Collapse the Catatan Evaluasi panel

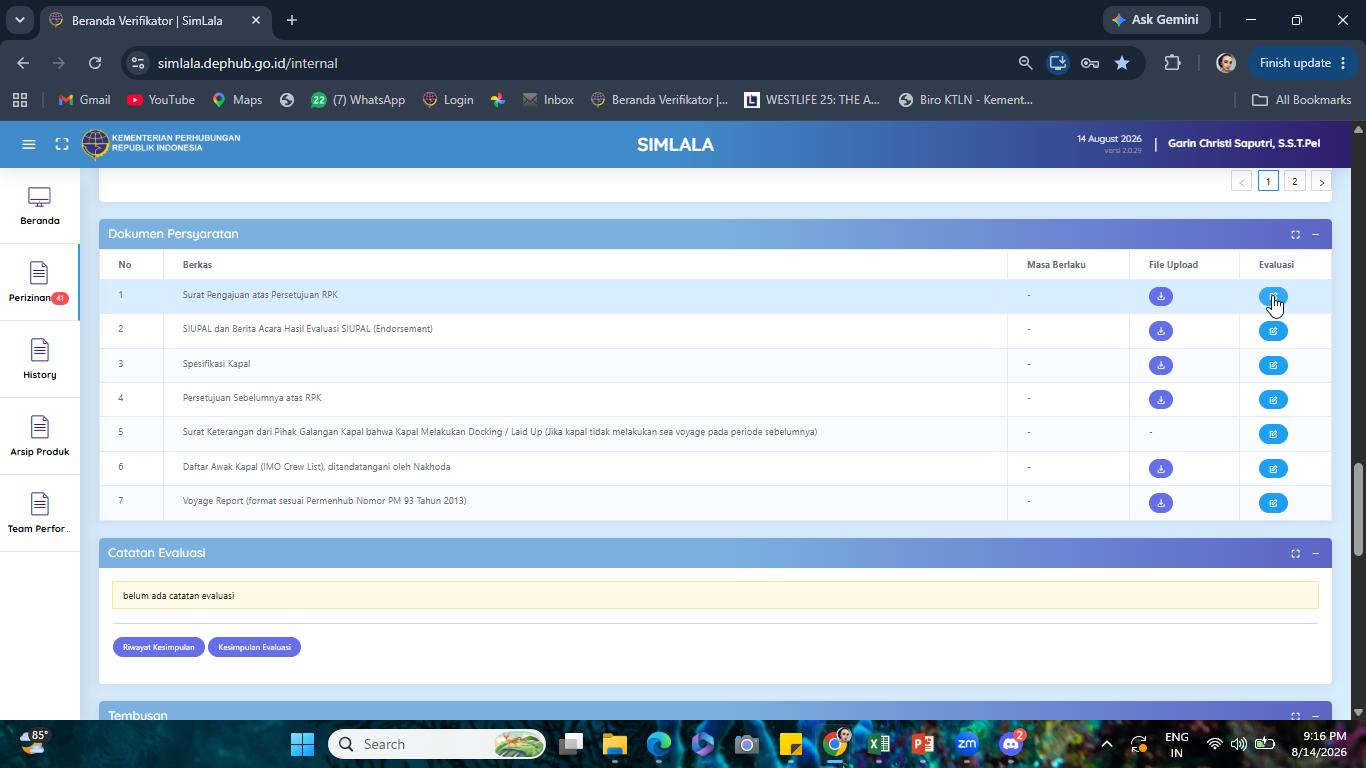1315,554
